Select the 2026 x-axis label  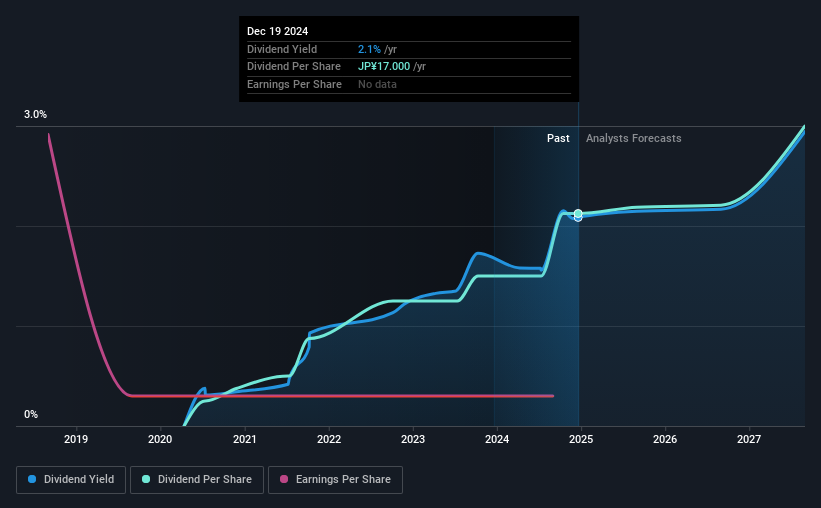click(665, 439)
